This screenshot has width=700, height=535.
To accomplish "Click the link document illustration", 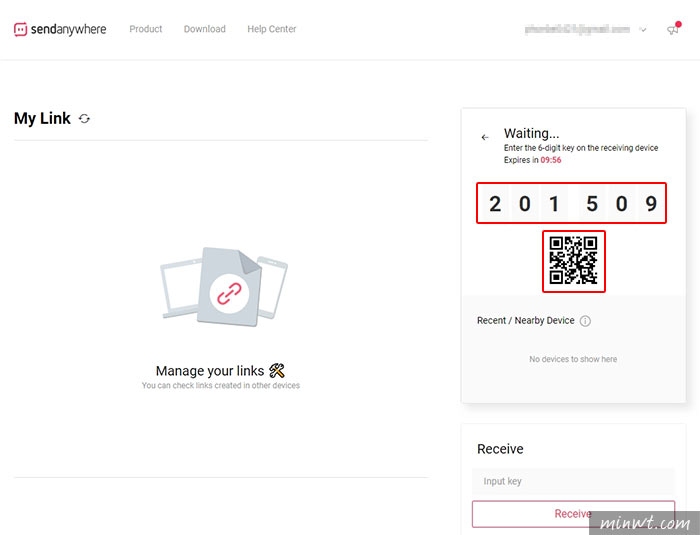I will pos(224,286).
